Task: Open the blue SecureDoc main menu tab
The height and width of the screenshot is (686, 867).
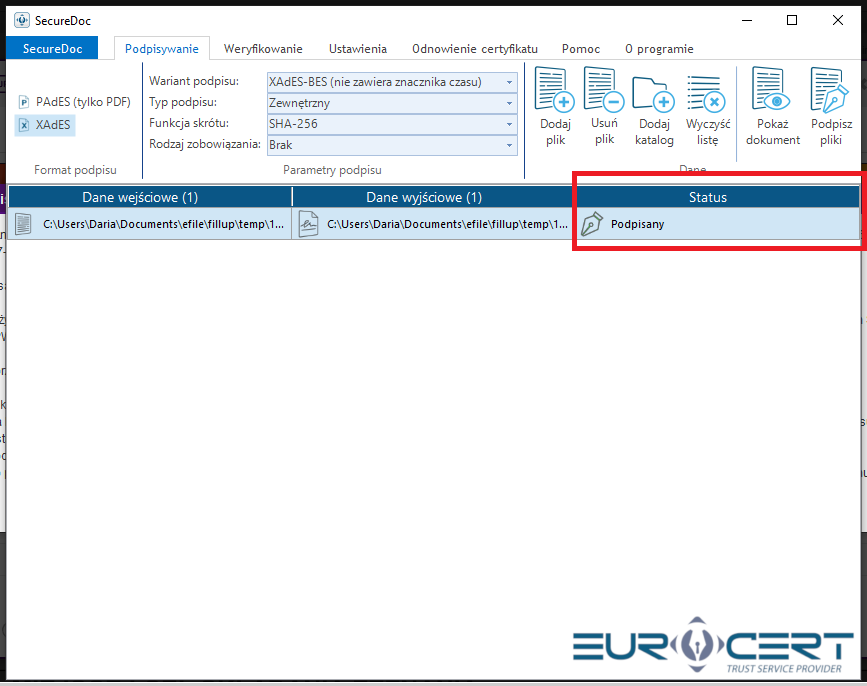Action: [53, 49]
